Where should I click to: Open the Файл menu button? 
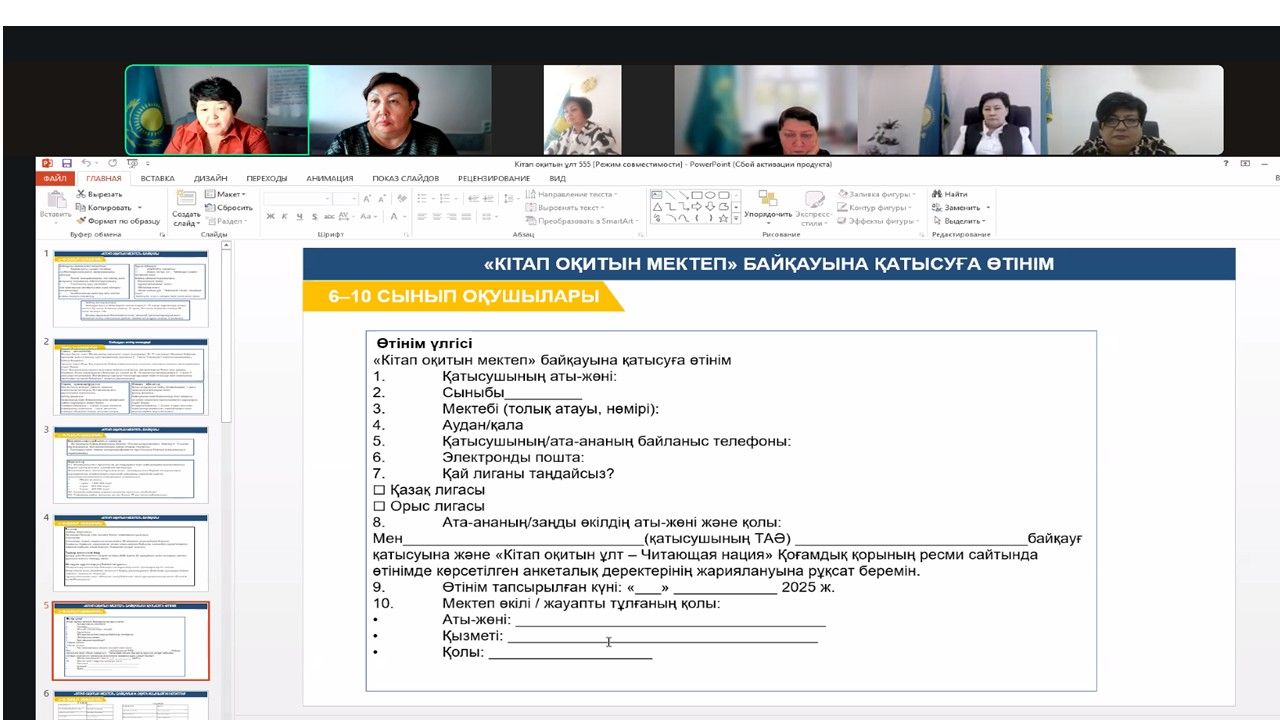pyautogui.click(x=55, y=179)
